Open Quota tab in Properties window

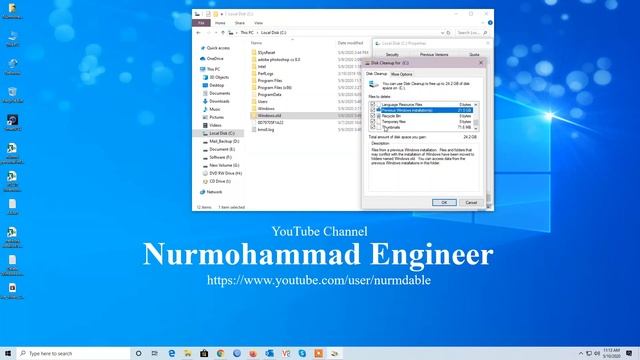pyautogui.click(x=474, y=54)
